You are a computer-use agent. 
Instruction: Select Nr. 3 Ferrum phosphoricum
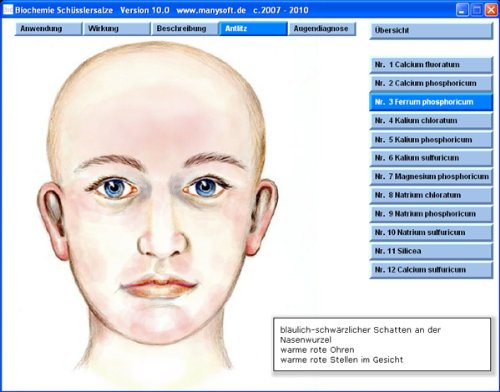tap(431, 102)
